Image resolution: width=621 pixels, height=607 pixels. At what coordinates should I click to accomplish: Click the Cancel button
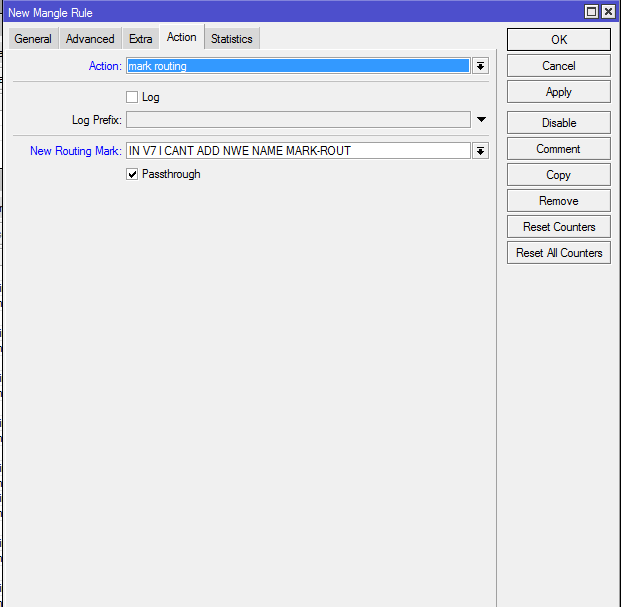(x=559, y=66)
